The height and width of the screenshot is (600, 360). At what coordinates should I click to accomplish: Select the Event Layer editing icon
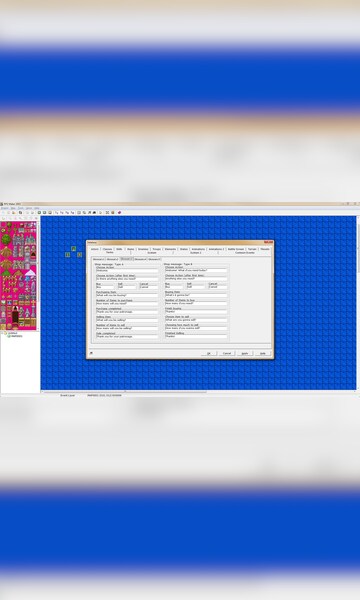[50, 212]
